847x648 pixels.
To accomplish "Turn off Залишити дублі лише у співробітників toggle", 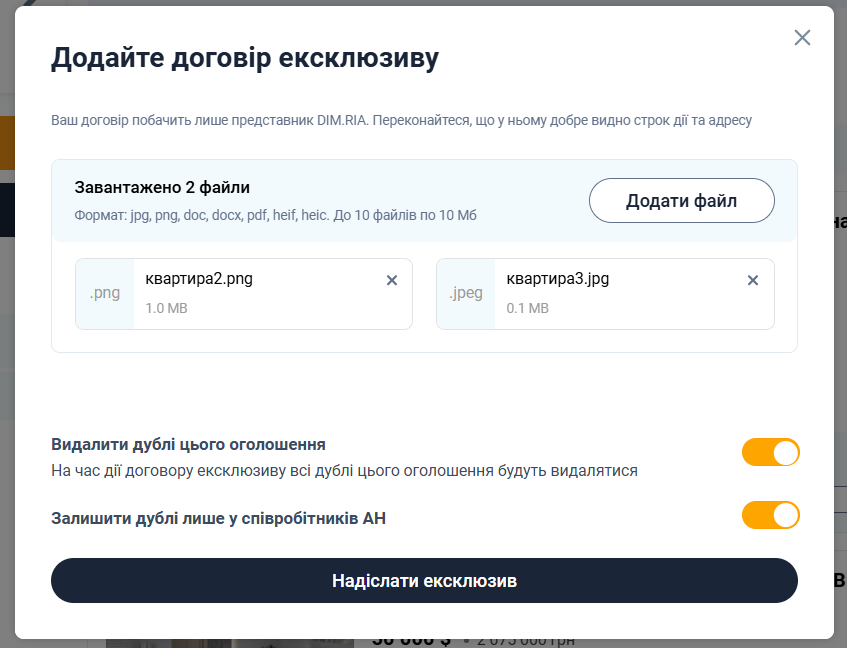I will tap(770, 515).
